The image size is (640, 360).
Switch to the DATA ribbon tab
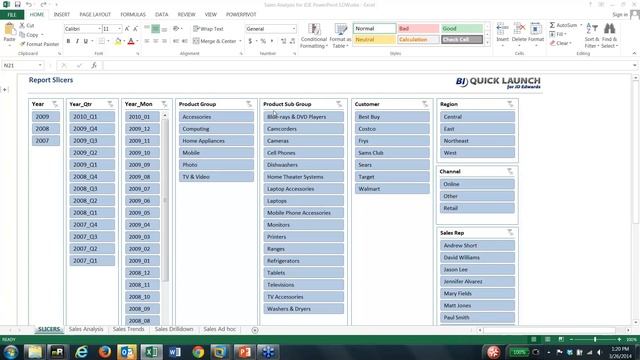[x=161, y=15]
